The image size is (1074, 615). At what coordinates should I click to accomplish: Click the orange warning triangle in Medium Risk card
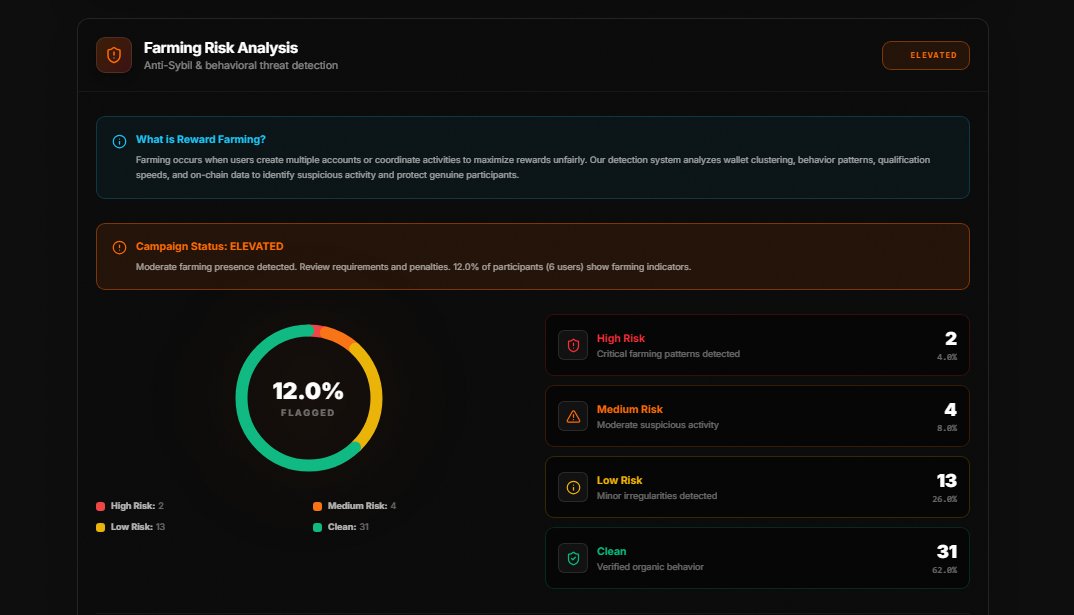point(573,416)
